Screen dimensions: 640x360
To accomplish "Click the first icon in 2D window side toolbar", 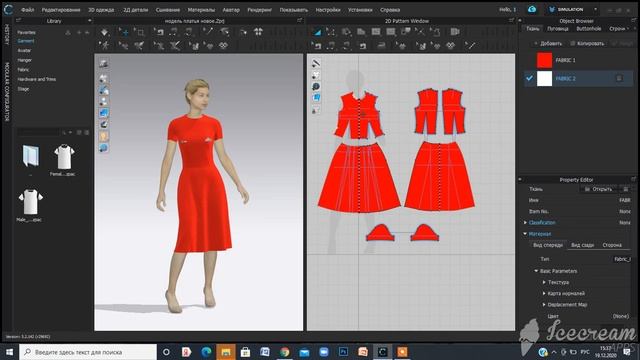I will [x=316, y=64].
